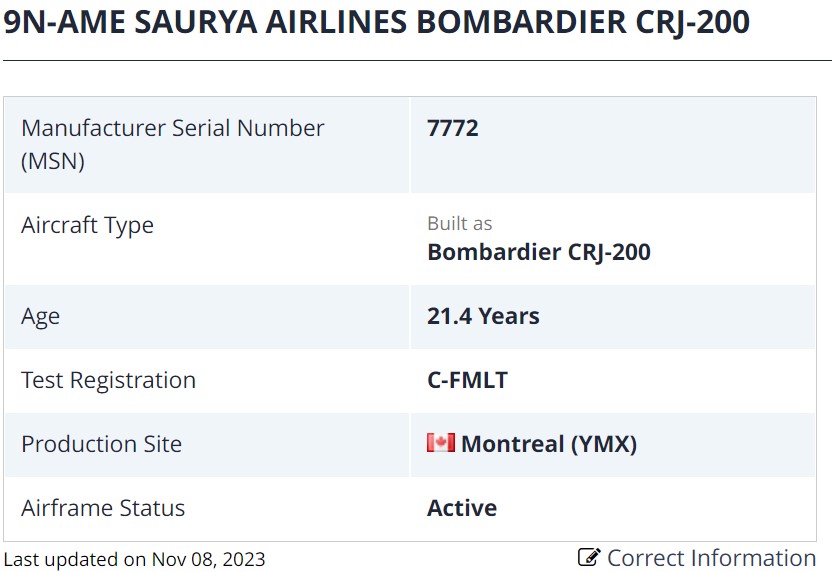Click the Production Site row label
The height and width of the screenshot is (572, 832).
(x=101, y=444)
